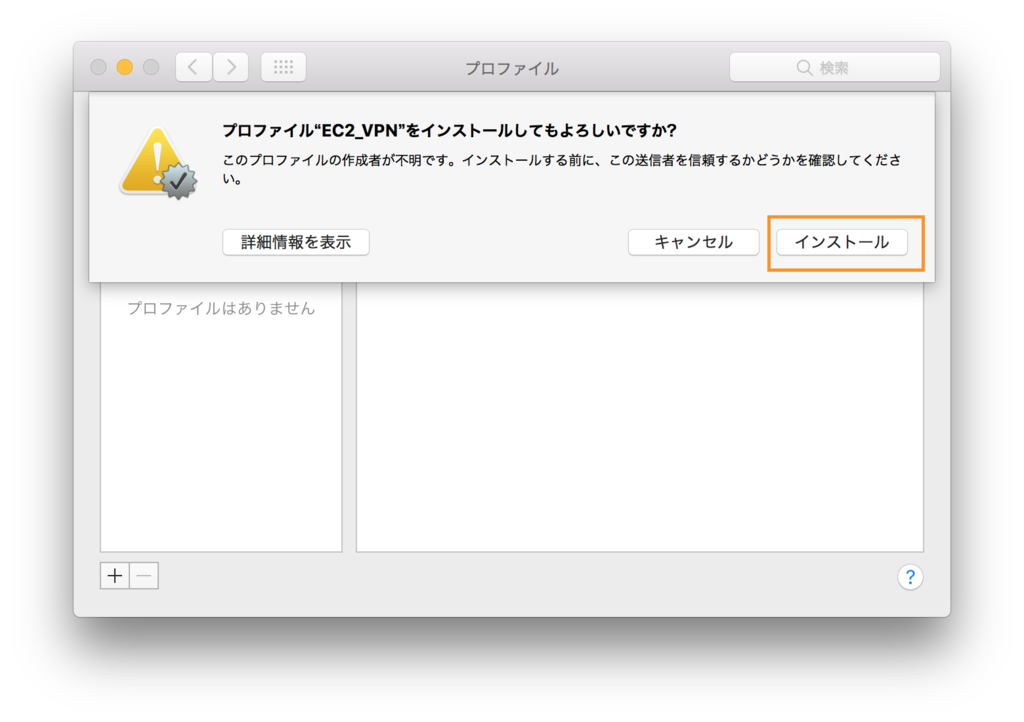Show all preferences grid icon
This screenshot has width=1024, height=722.
click(283, 67)
